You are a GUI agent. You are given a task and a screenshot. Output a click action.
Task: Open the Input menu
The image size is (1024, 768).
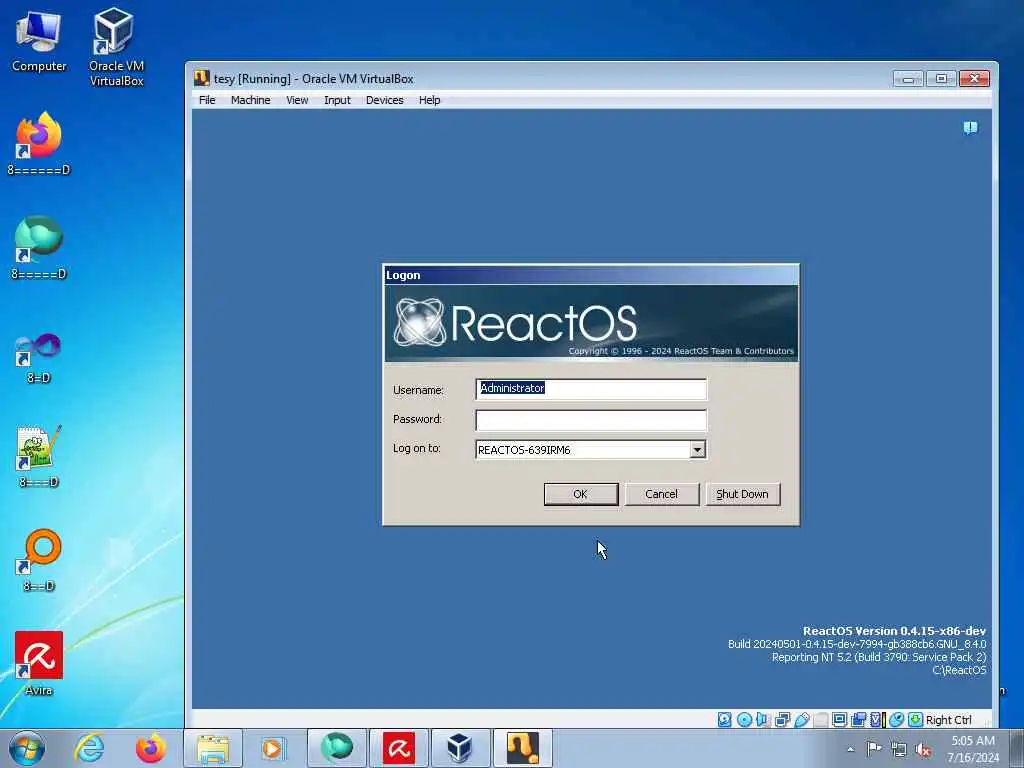pos(337,100)
